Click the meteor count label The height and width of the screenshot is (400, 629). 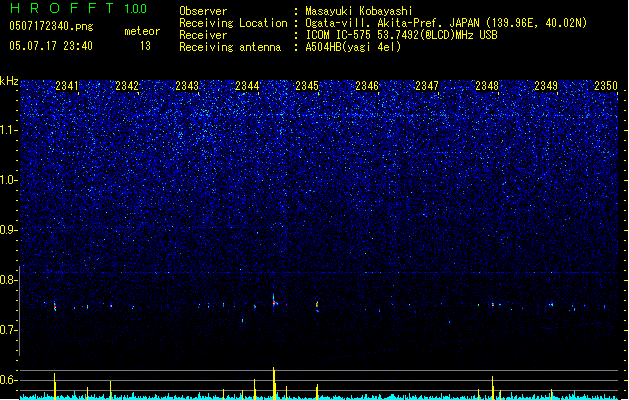(x=142, y=31)
